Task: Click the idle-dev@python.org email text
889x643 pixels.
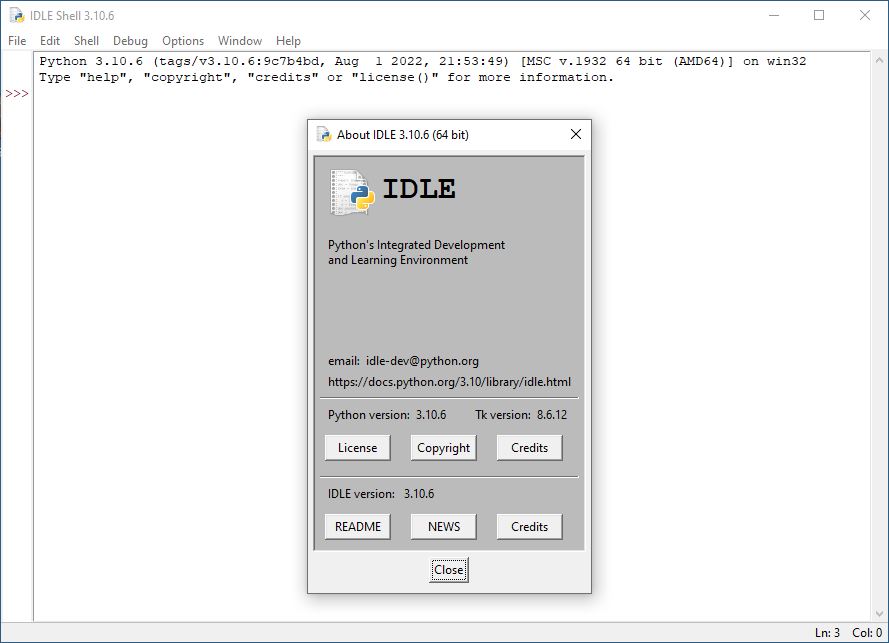Action: click(x=422, y=361)
